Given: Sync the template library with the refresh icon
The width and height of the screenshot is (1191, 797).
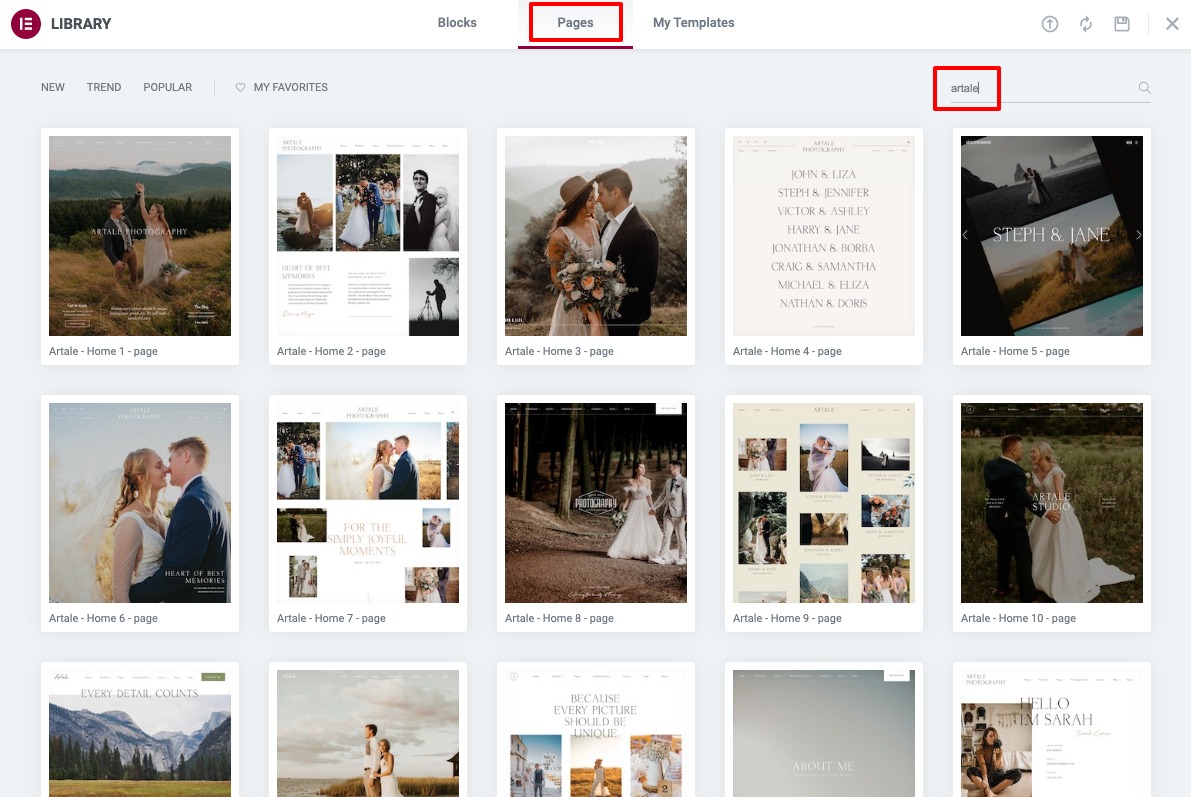Looking at the screenshot, I should click(1086, 23).
